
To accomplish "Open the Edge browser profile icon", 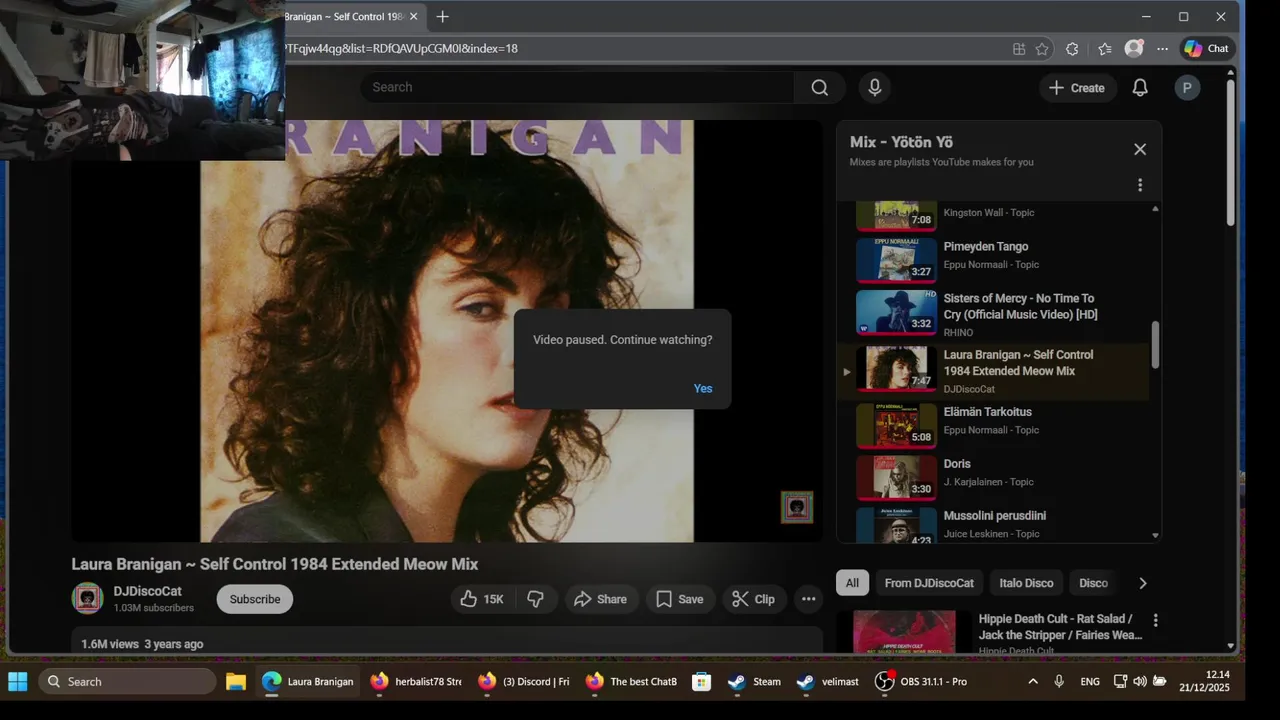I will [x=1134, y=48].
